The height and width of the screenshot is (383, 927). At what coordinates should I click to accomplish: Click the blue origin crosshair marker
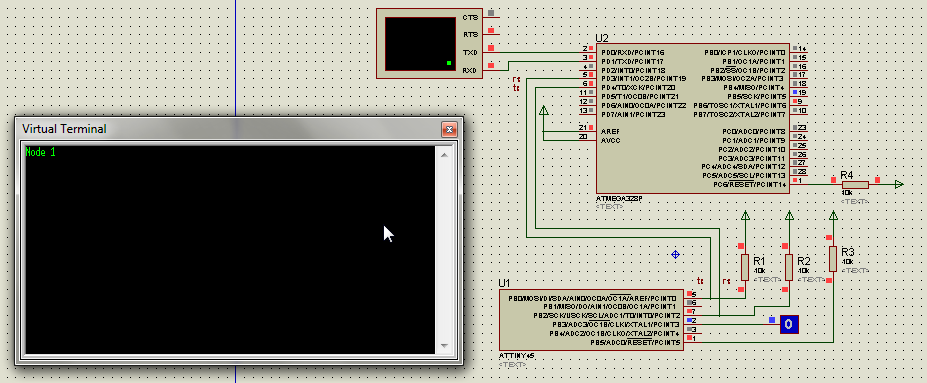[x=675, y=255]
